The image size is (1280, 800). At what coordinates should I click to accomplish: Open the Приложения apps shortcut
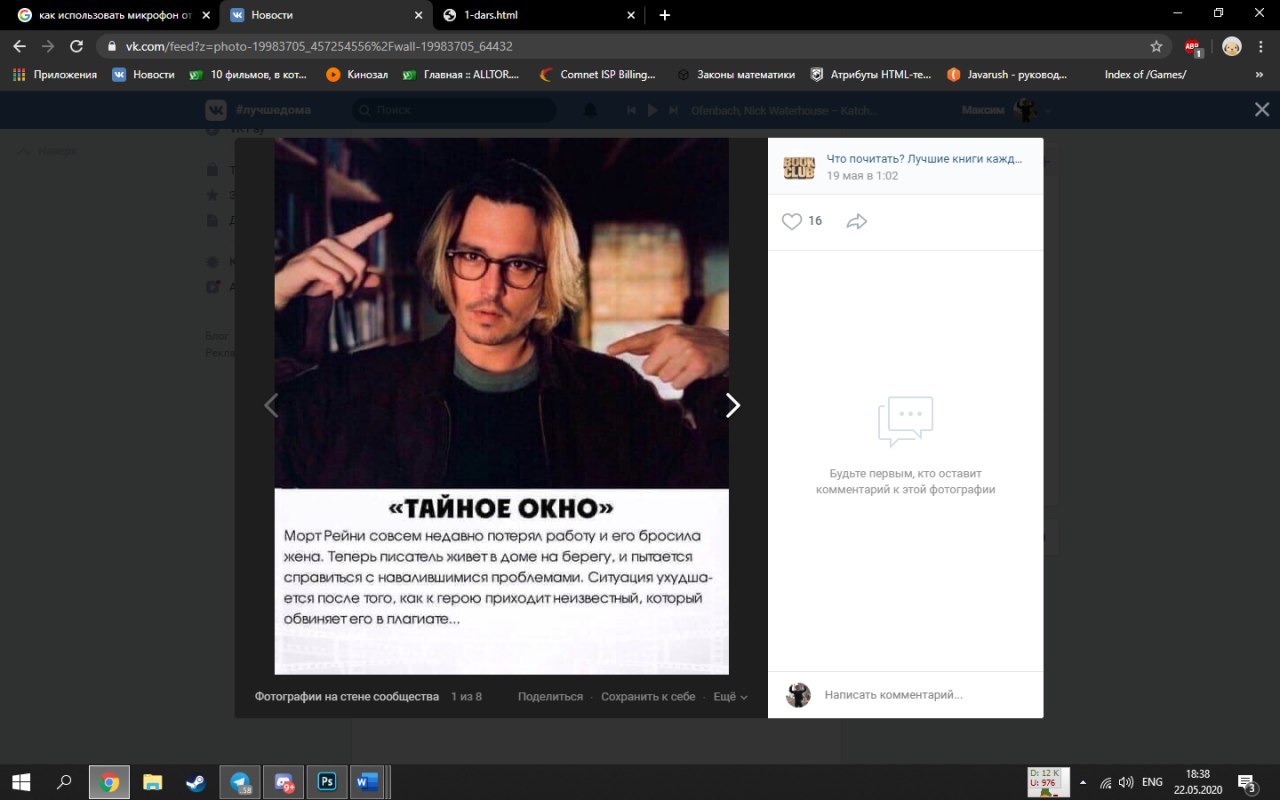(55, 74)
